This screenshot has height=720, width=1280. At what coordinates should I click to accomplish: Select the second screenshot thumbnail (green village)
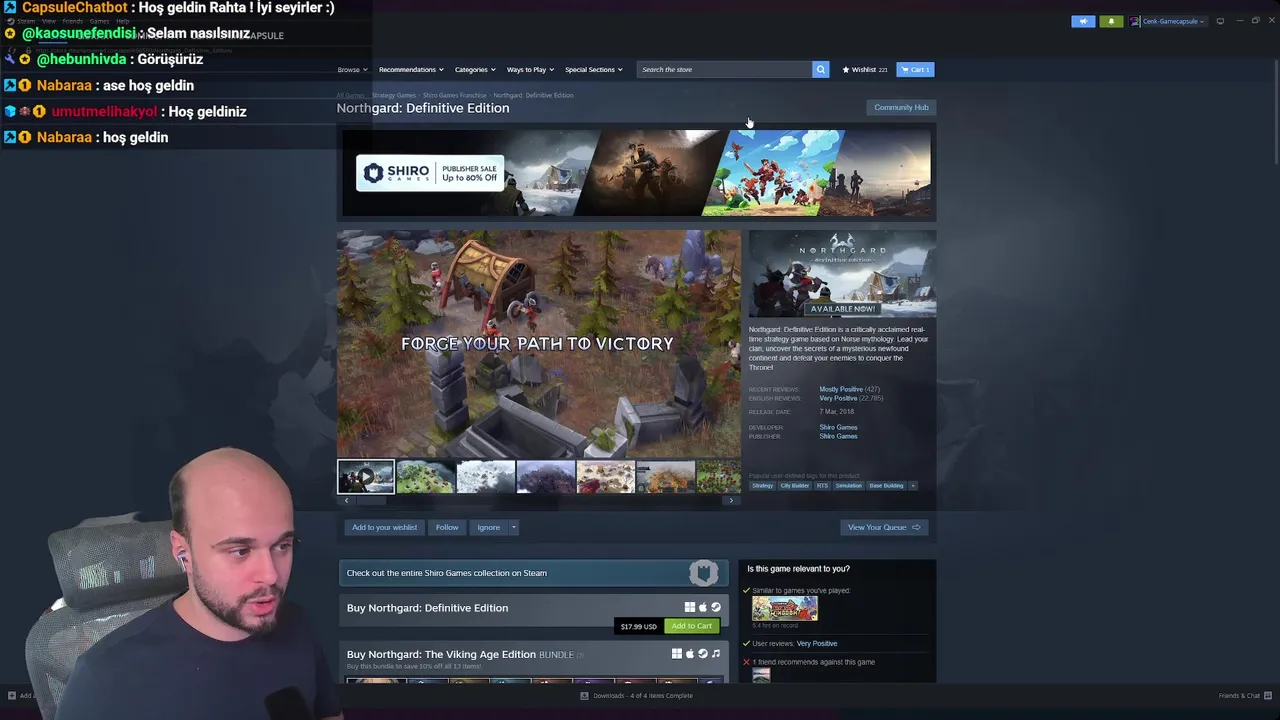point(425,477)
